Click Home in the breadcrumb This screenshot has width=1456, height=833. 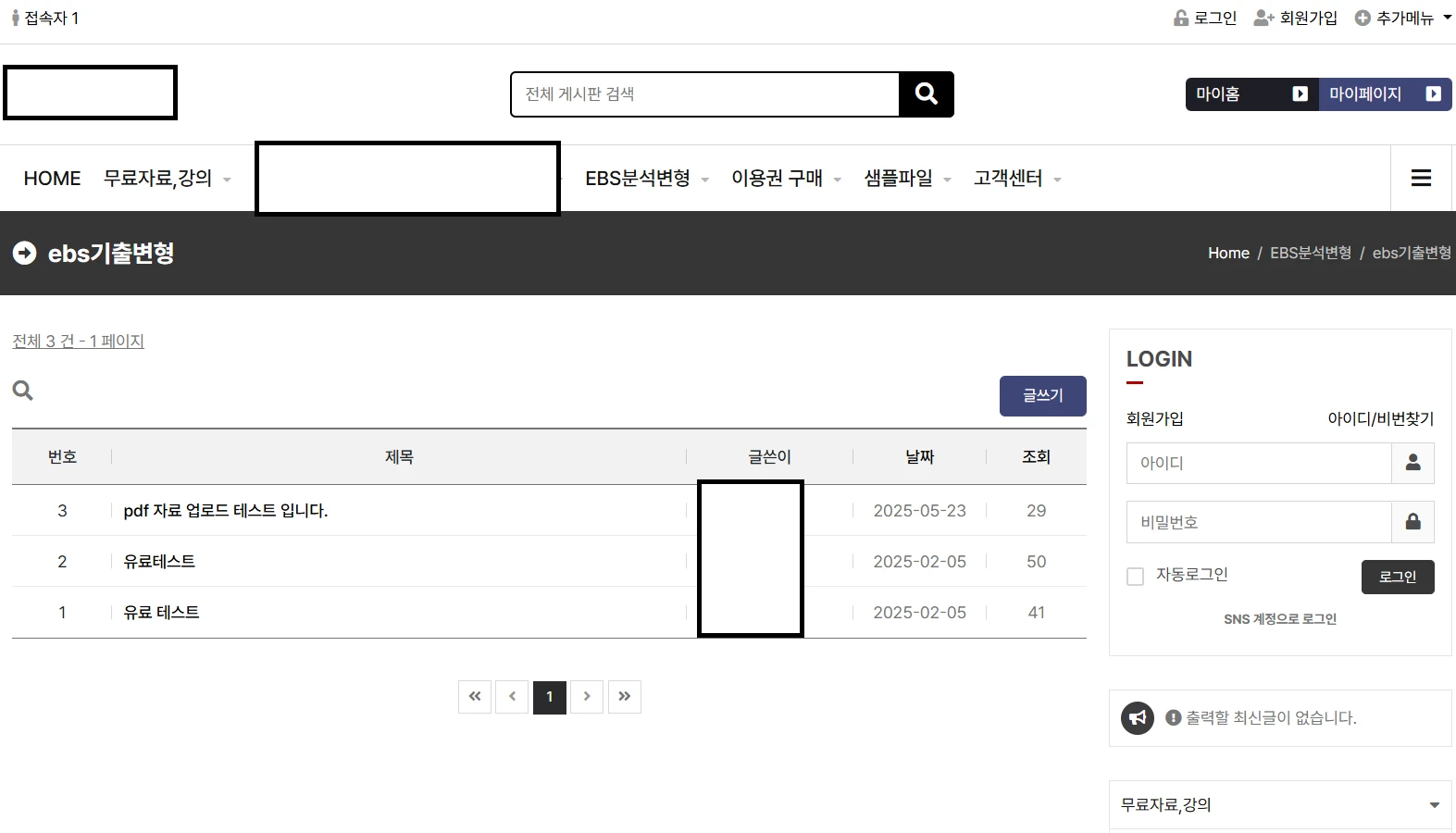pyautogui.click(x=1228, y=253)
